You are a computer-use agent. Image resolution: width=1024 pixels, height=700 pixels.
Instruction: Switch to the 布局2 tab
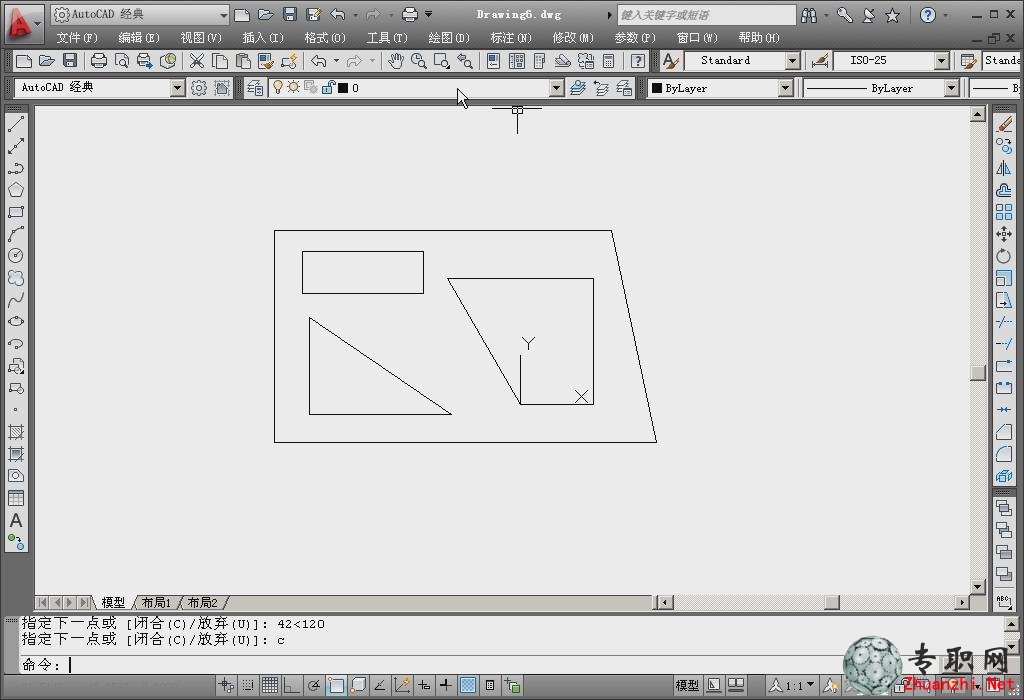coord(202,602)
